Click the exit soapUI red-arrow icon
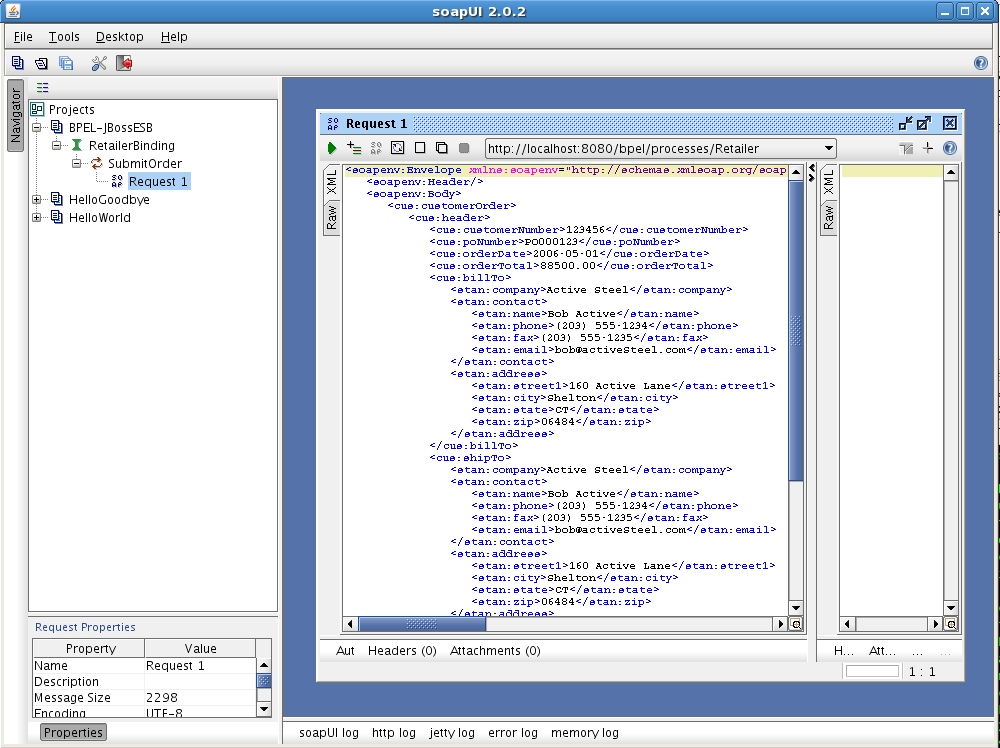Viewport: 1000px width, 748px height. (124, 63)
